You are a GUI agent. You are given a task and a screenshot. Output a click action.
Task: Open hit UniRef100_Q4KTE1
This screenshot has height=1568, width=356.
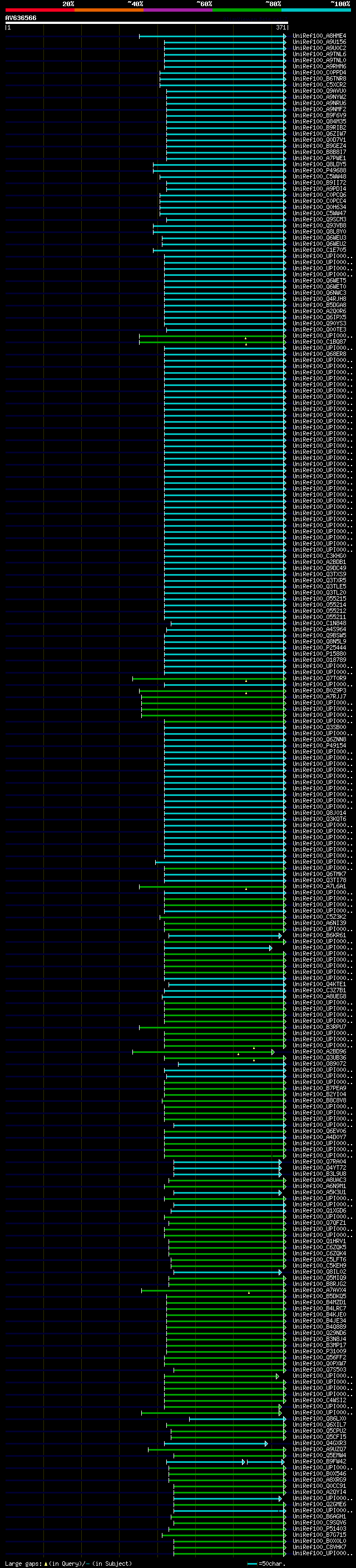[319, 985]
